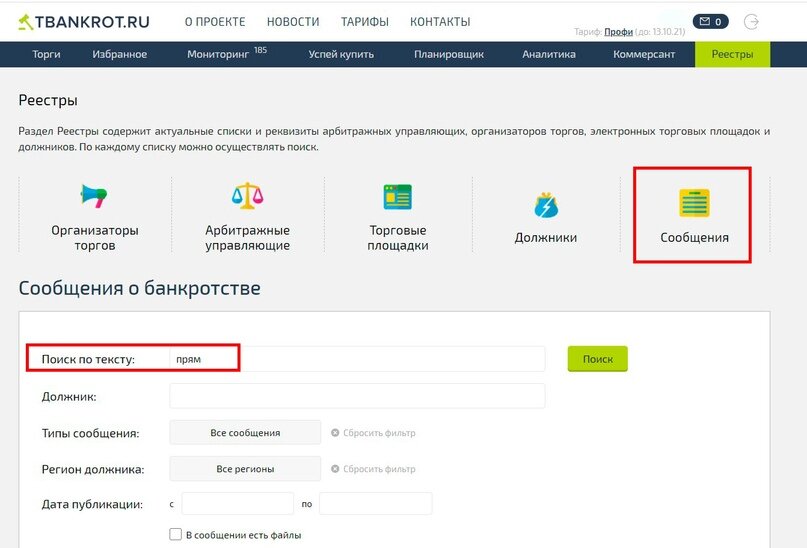Click the Сообщения label
Image resolution: width=807 pixels, height=548 pixels.
[694, 238]
